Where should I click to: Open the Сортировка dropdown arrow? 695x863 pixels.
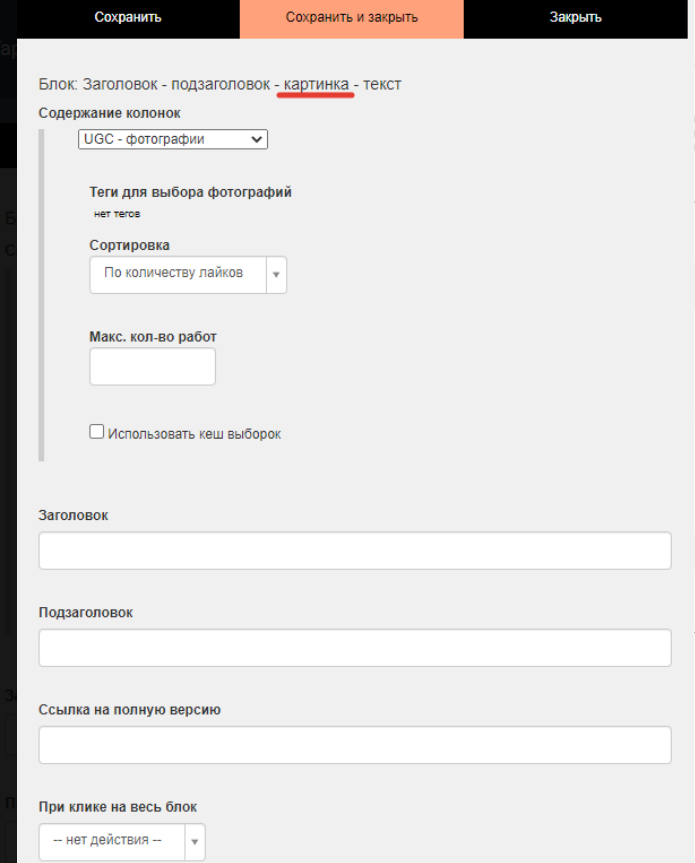point(276,275)
